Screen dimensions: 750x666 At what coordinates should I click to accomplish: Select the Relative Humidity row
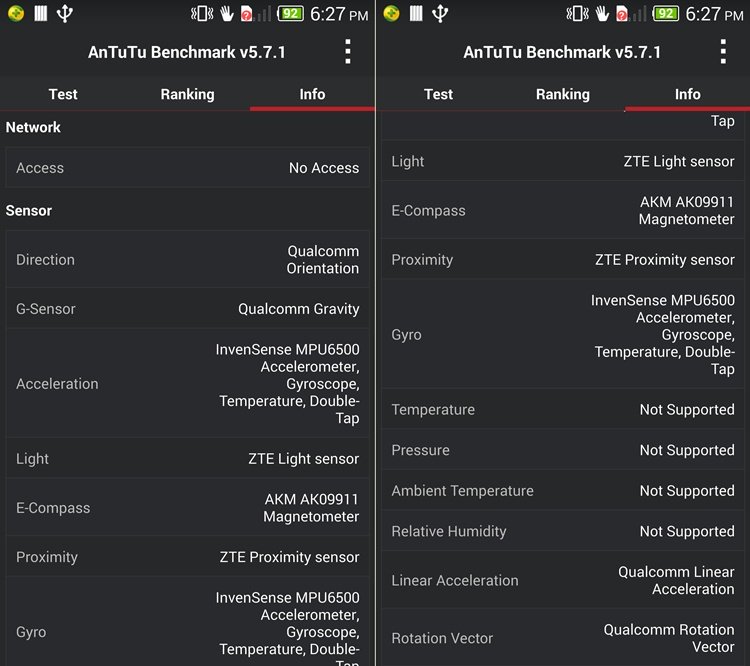563,531
